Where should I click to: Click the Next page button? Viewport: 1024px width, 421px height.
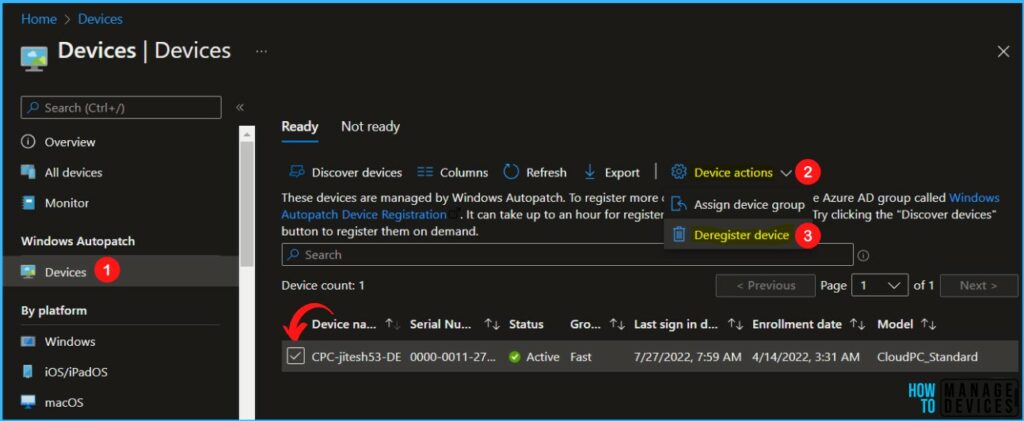pos(978,286)
